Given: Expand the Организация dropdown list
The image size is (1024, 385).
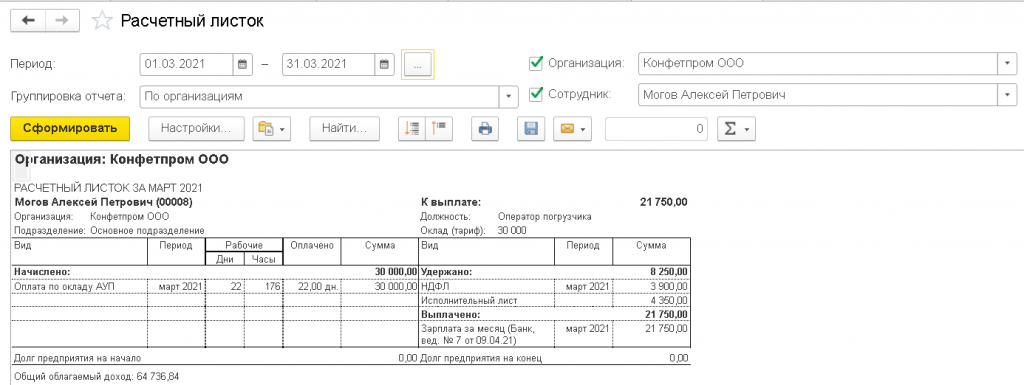Looking at the screenshot, I should 1008,63.
